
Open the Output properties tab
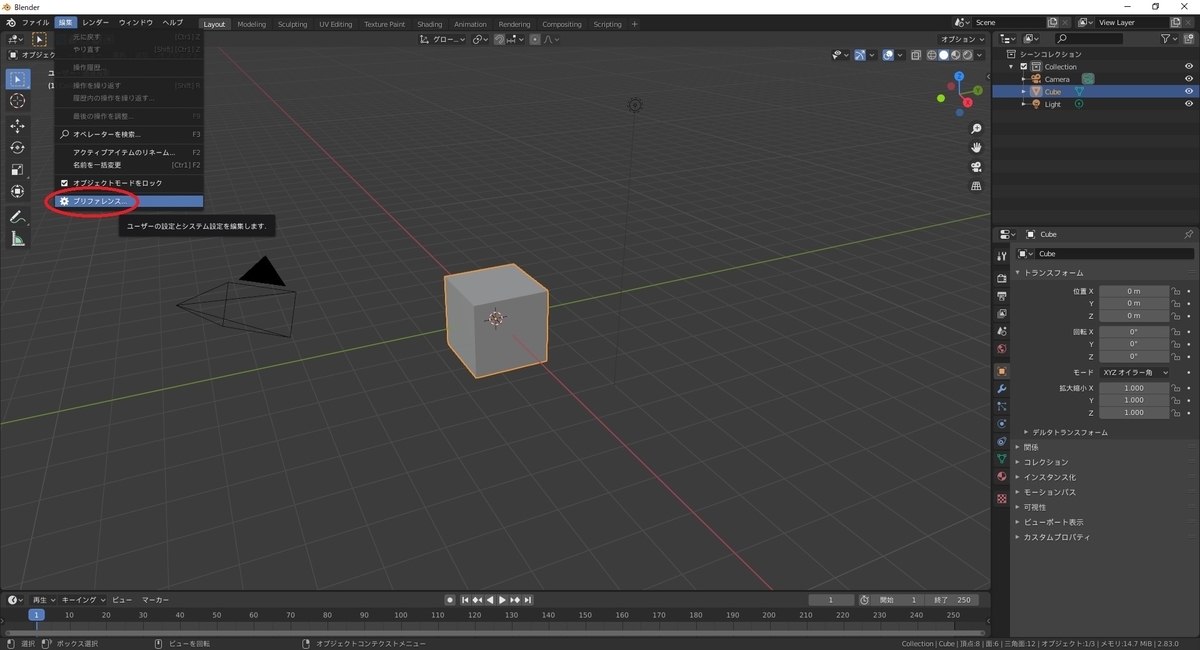pos(1001,296)
